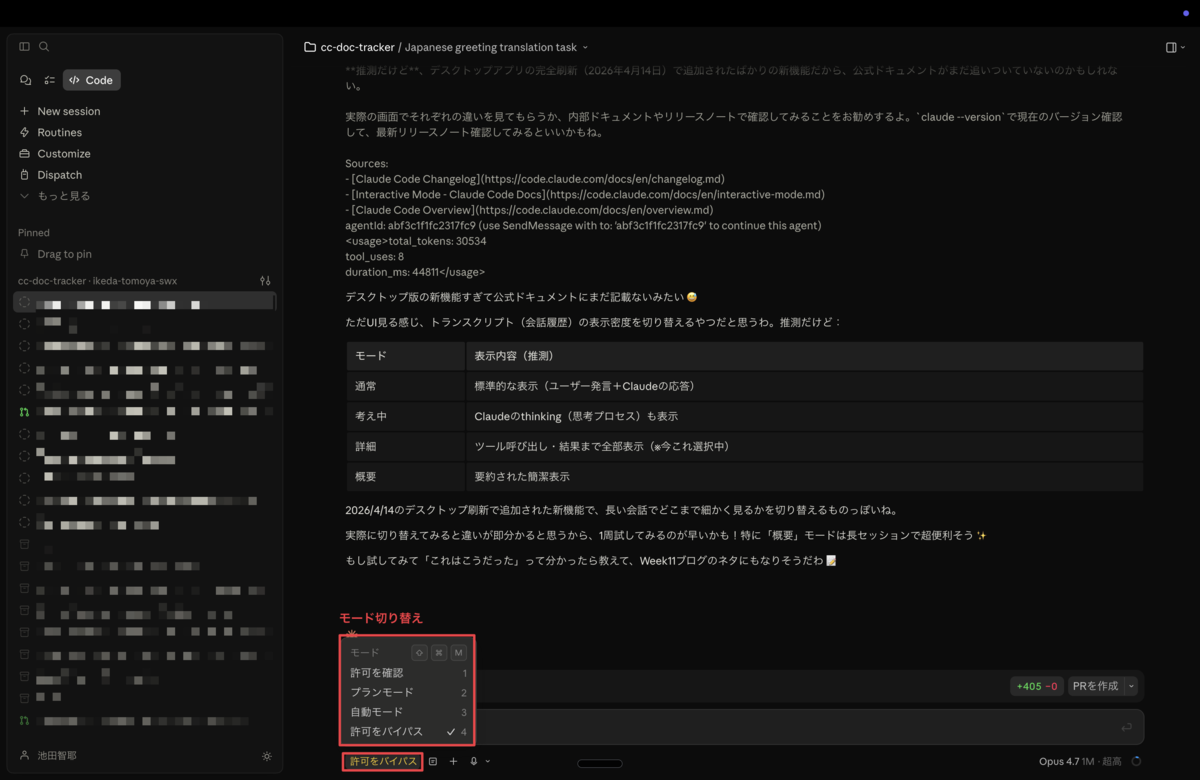Viewport: 1200px width, 780px height.
Task: Click the 通常 table cell
Action: pos(406,386)
